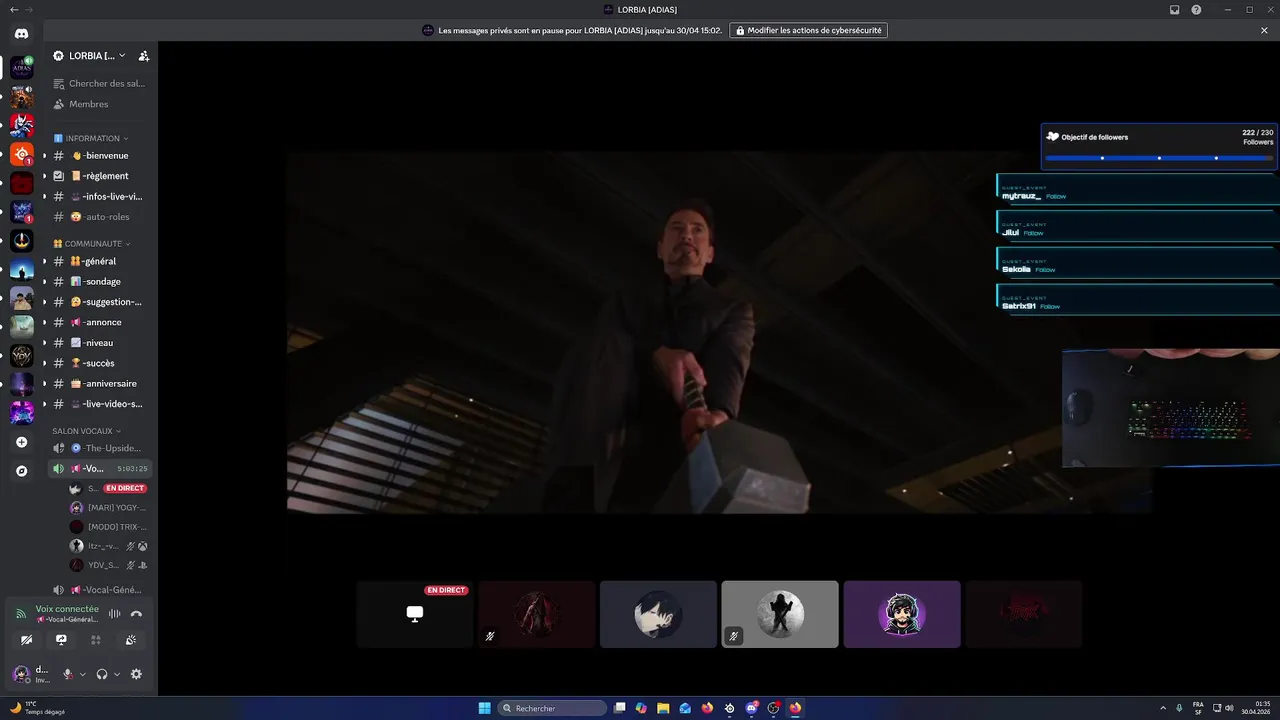Open User Settings gear icon
The width and height of the screenshot is (1280, 720).
click(136, 674)
